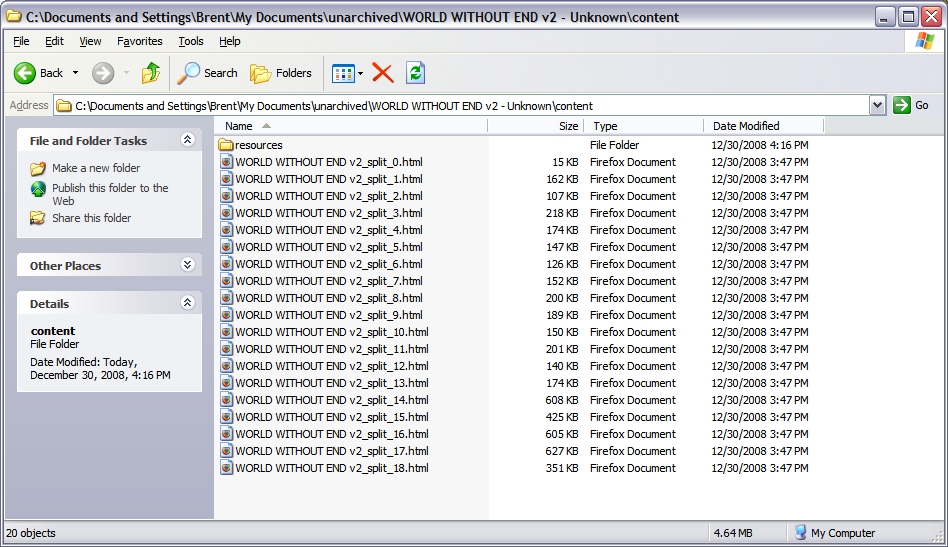This screenshot has width=948, height=547.
Task: Sort by the Size column header
Action: tap(536, 126)
